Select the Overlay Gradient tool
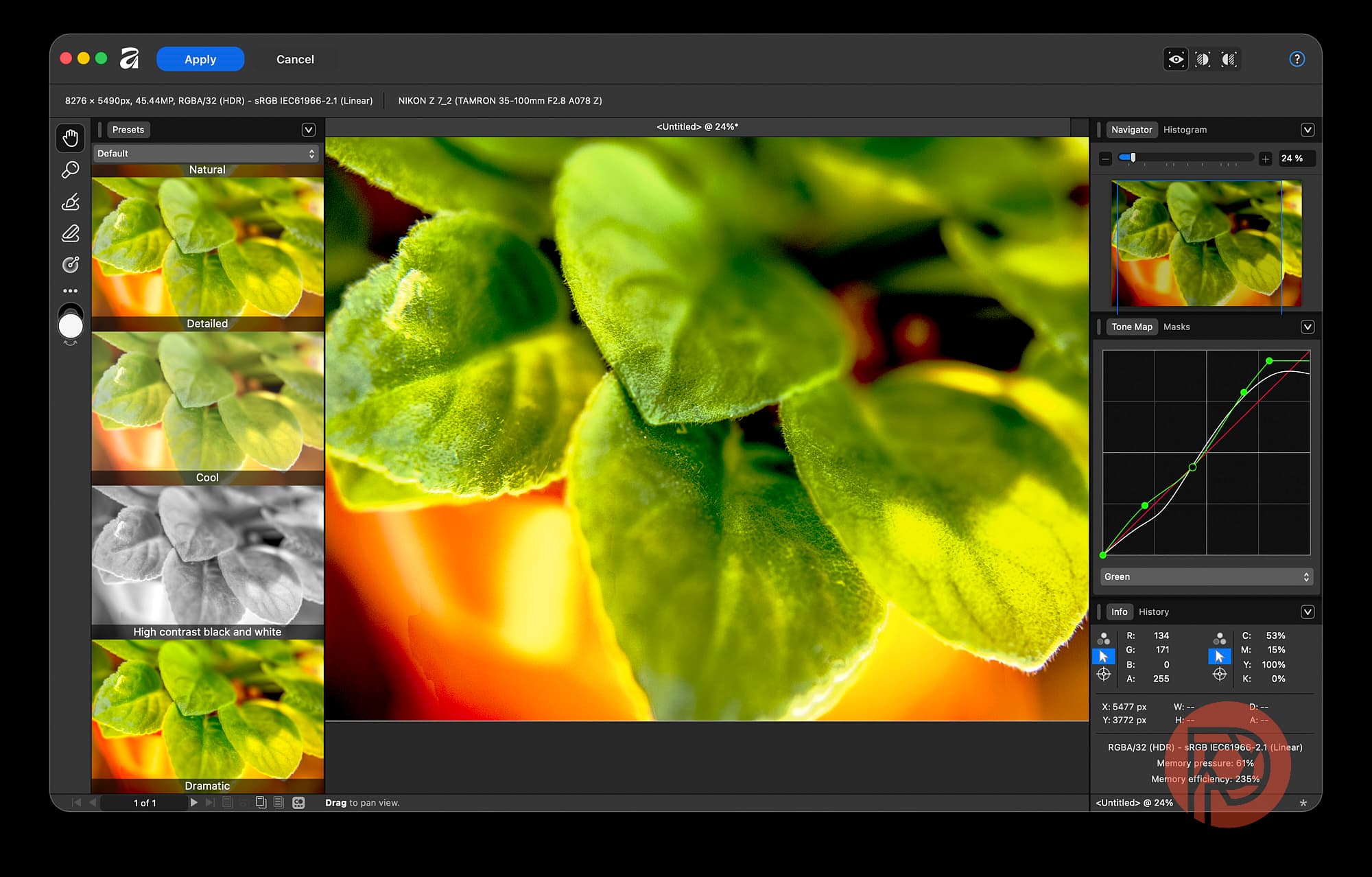 click(71, 264)
